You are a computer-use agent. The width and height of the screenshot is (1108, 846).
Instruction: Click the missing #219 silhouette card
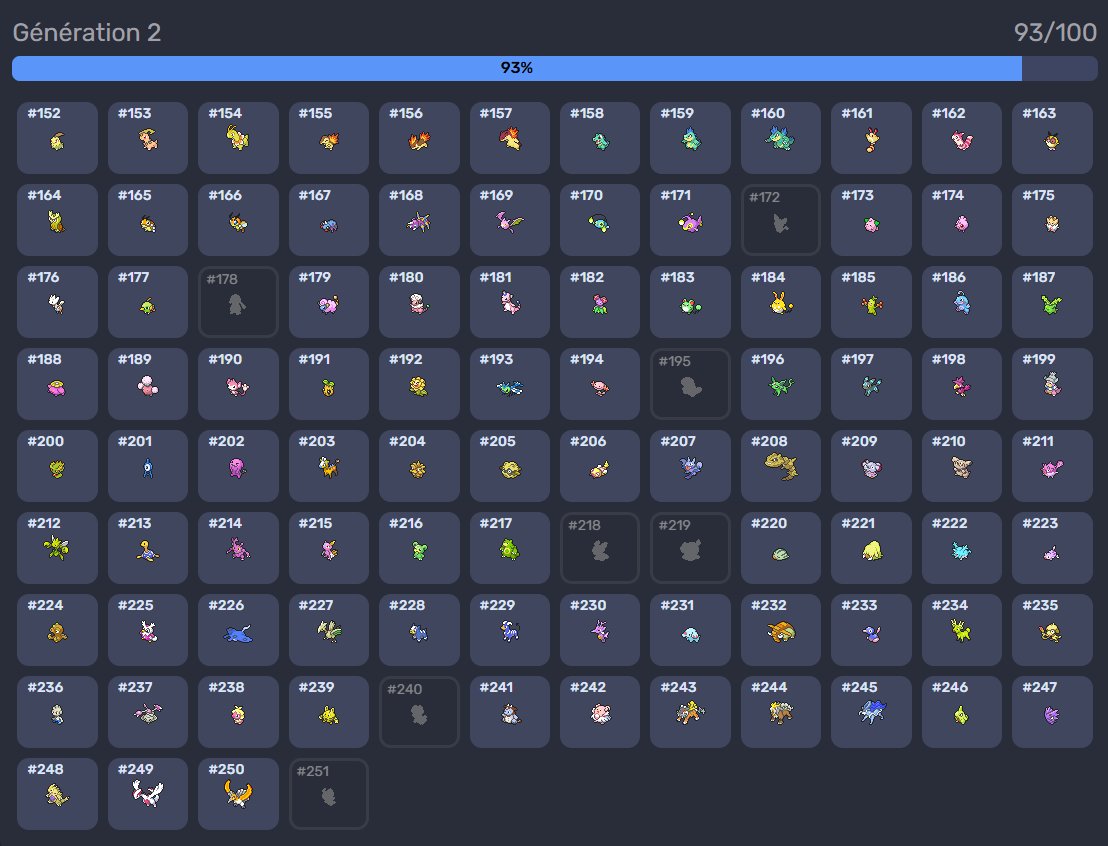coord(690,548)
